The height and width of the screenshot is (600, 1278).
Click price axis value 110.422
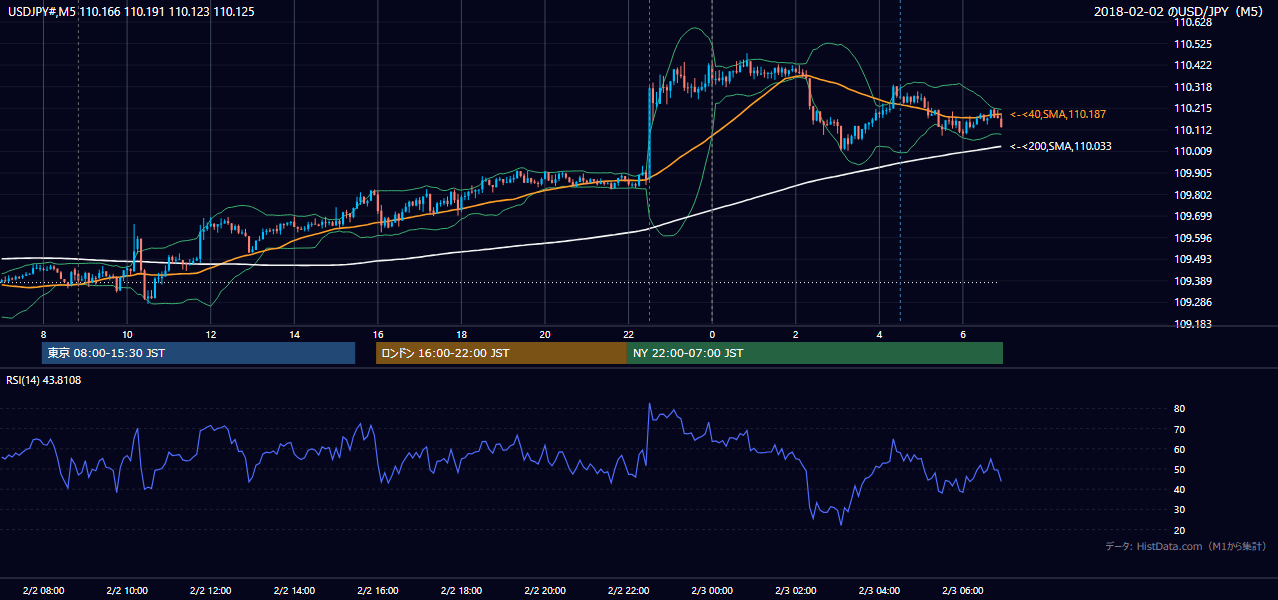(1193, 66)
